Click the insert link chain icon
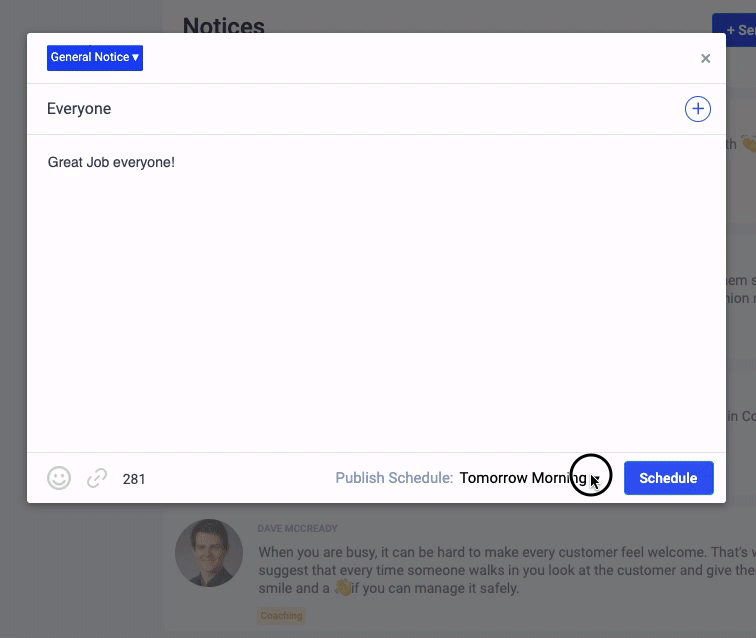Image resolution: width=756 pixels, height=638 pixels. click(x=97, y=479)
